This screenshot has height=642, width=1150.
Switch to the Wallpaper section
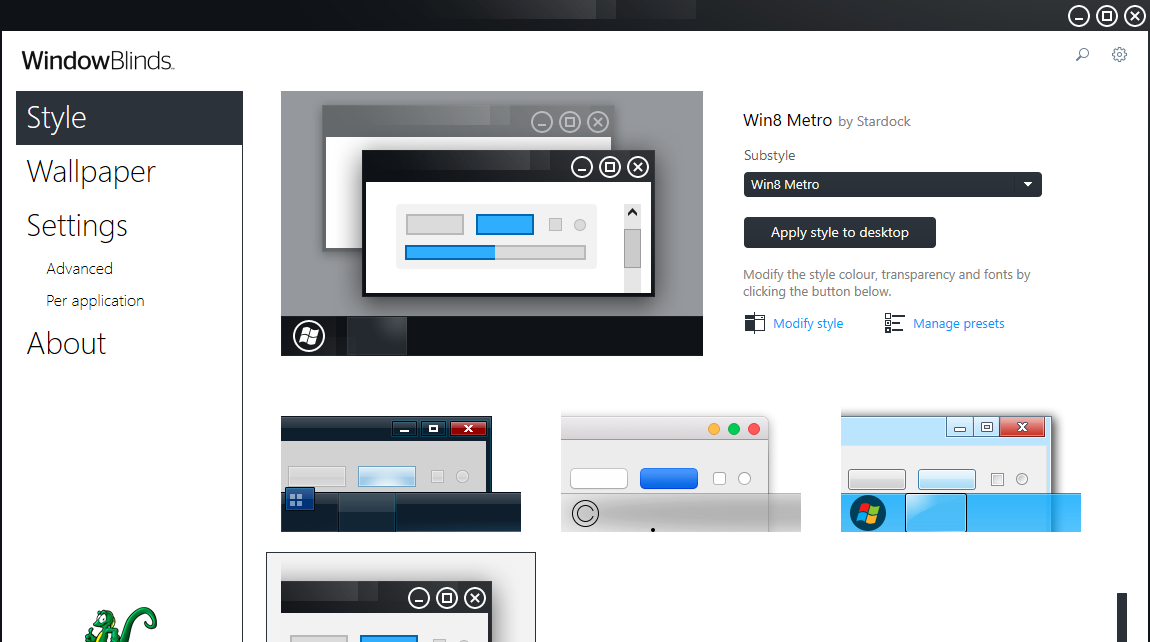91,172
